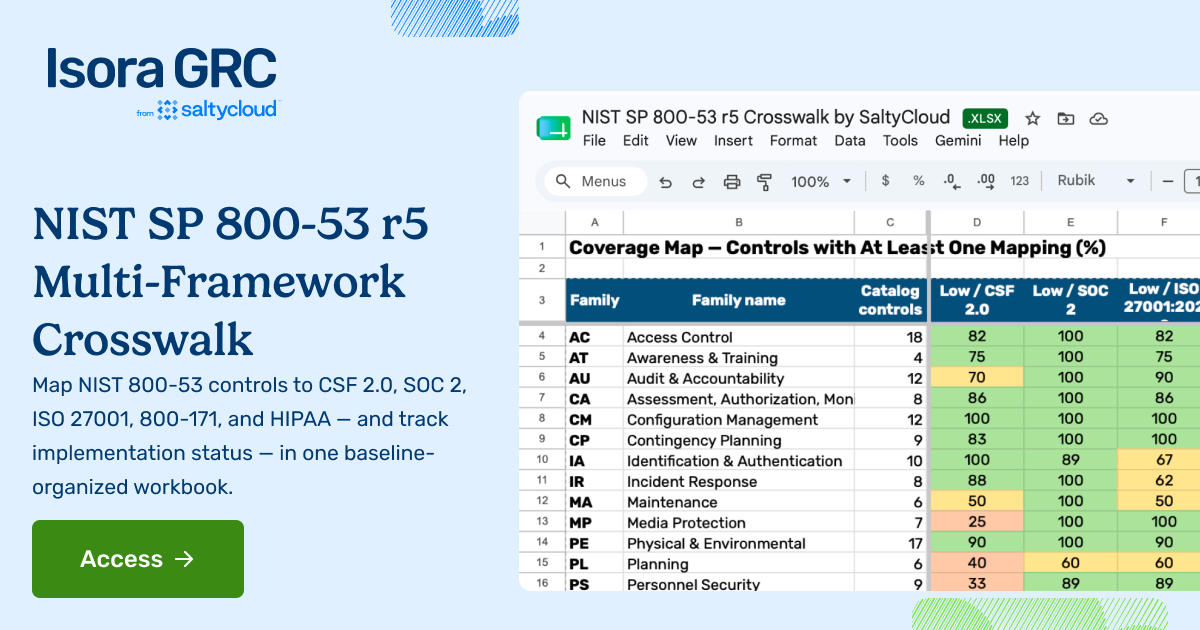Open the move-to-folder icon
This screenshot has height=630, width=1200.
1066,118
